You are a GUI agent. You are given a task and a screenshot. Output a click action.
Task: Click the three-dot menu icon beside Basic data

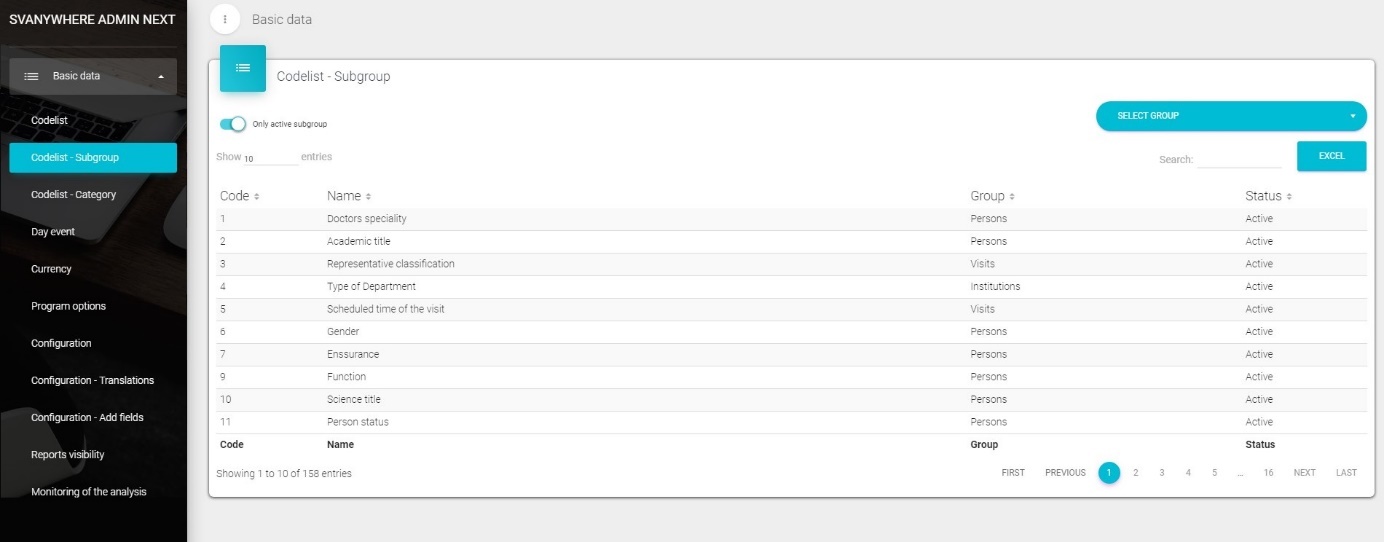coord(225,19)
